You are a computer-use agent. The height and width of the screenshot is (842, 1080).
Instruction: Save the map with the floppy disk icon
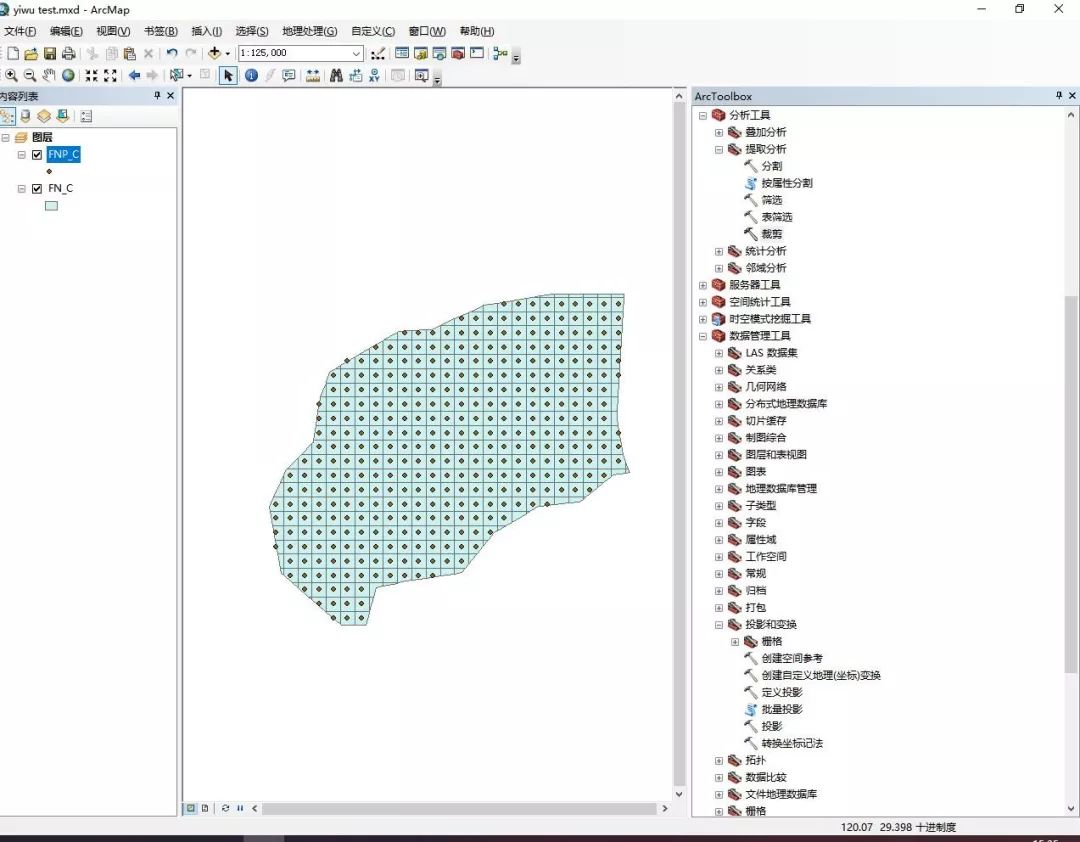point(50,53)
